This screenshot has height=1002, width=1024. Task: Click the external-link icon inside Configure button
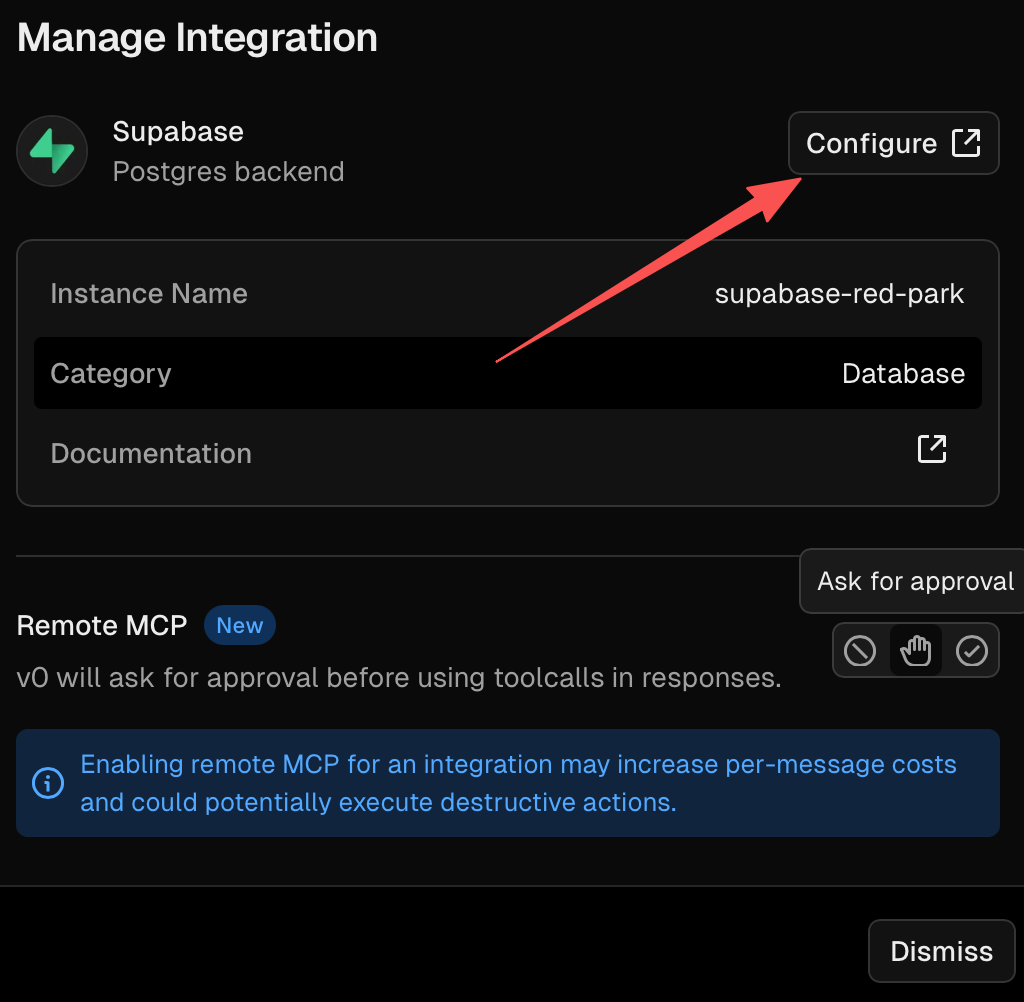966,143
